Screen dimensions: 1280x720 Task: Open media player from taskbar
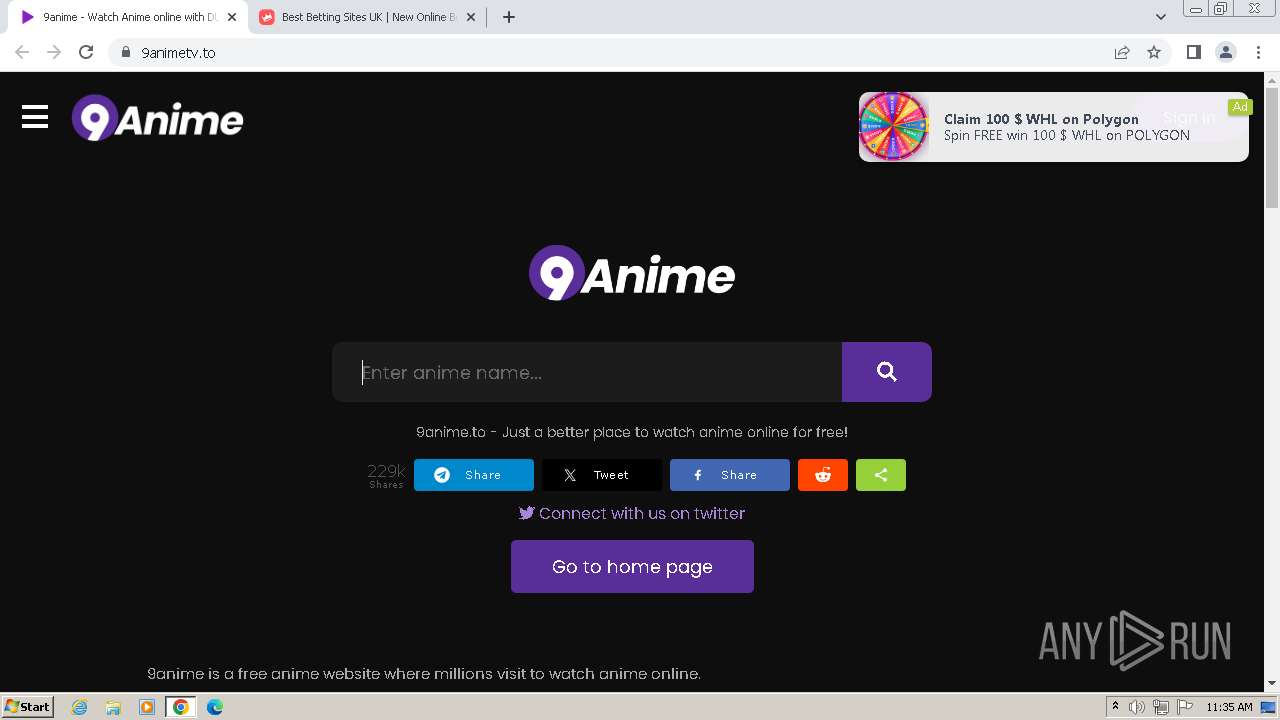[x=147, y=707]
